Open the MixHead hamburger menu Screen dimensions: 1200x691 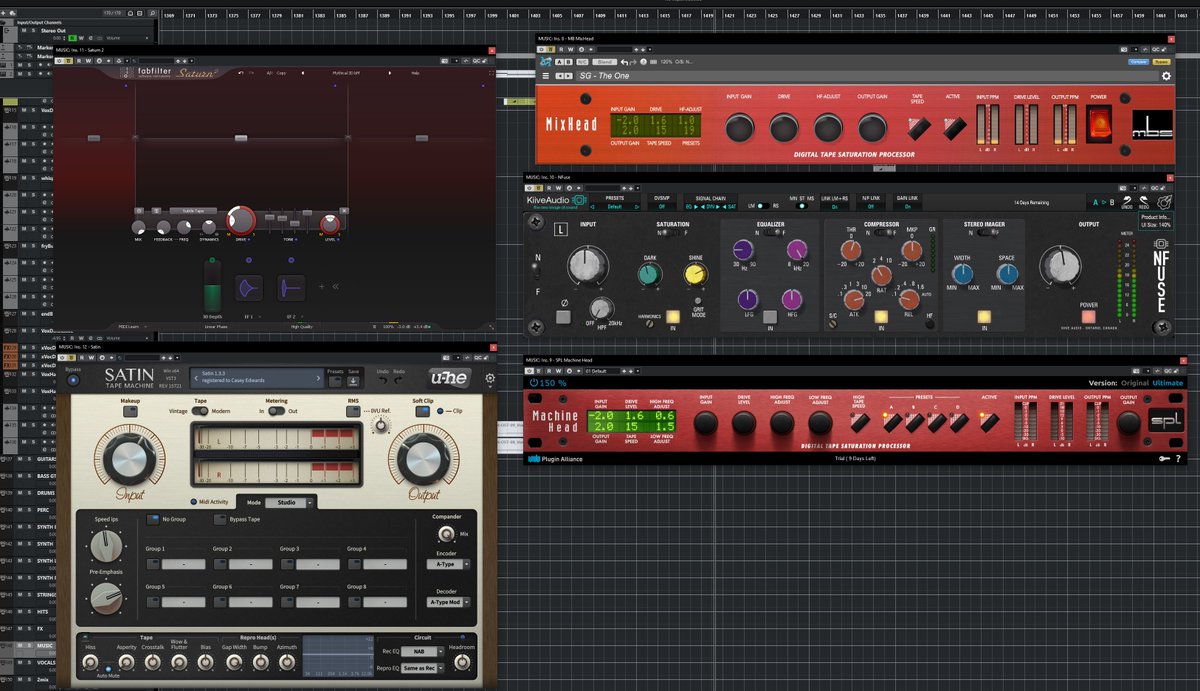tap(546, 75)
